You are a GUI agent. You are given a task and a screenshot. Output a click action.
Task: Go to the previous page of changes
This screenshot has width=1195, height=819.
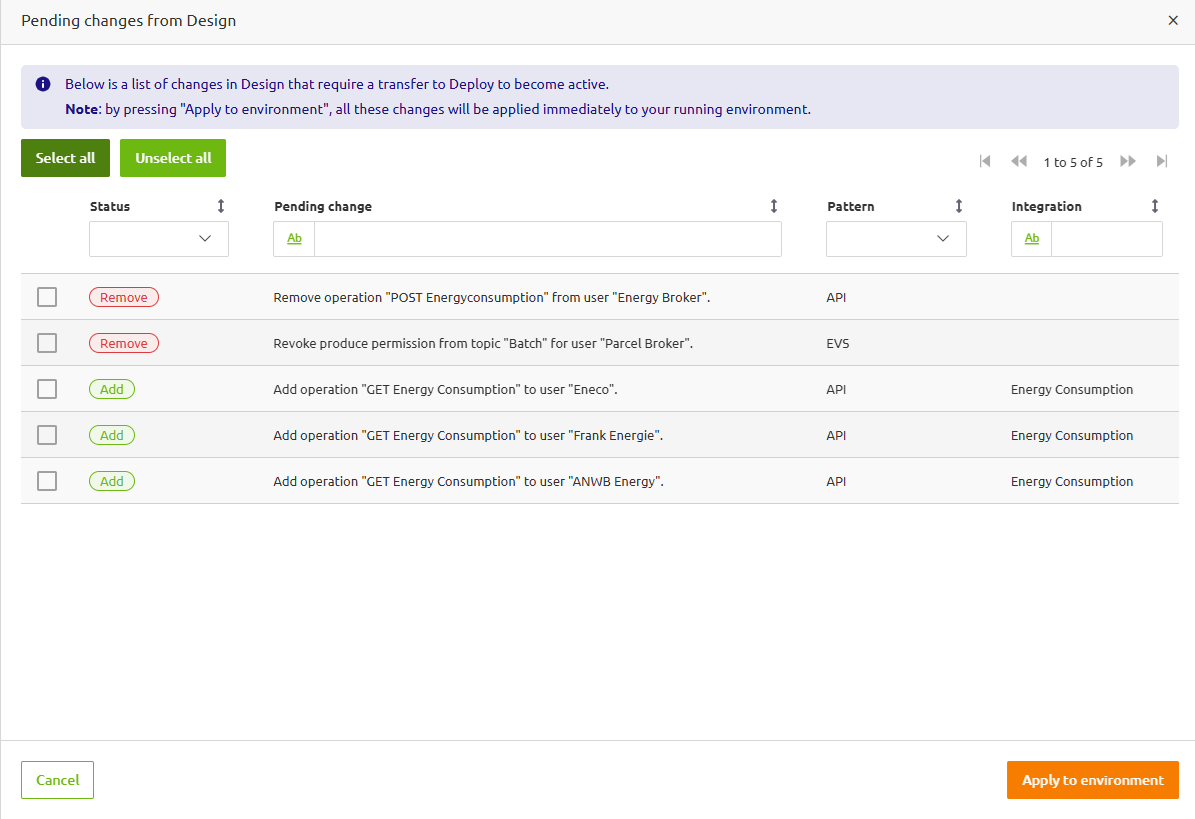coord(1019,160)
